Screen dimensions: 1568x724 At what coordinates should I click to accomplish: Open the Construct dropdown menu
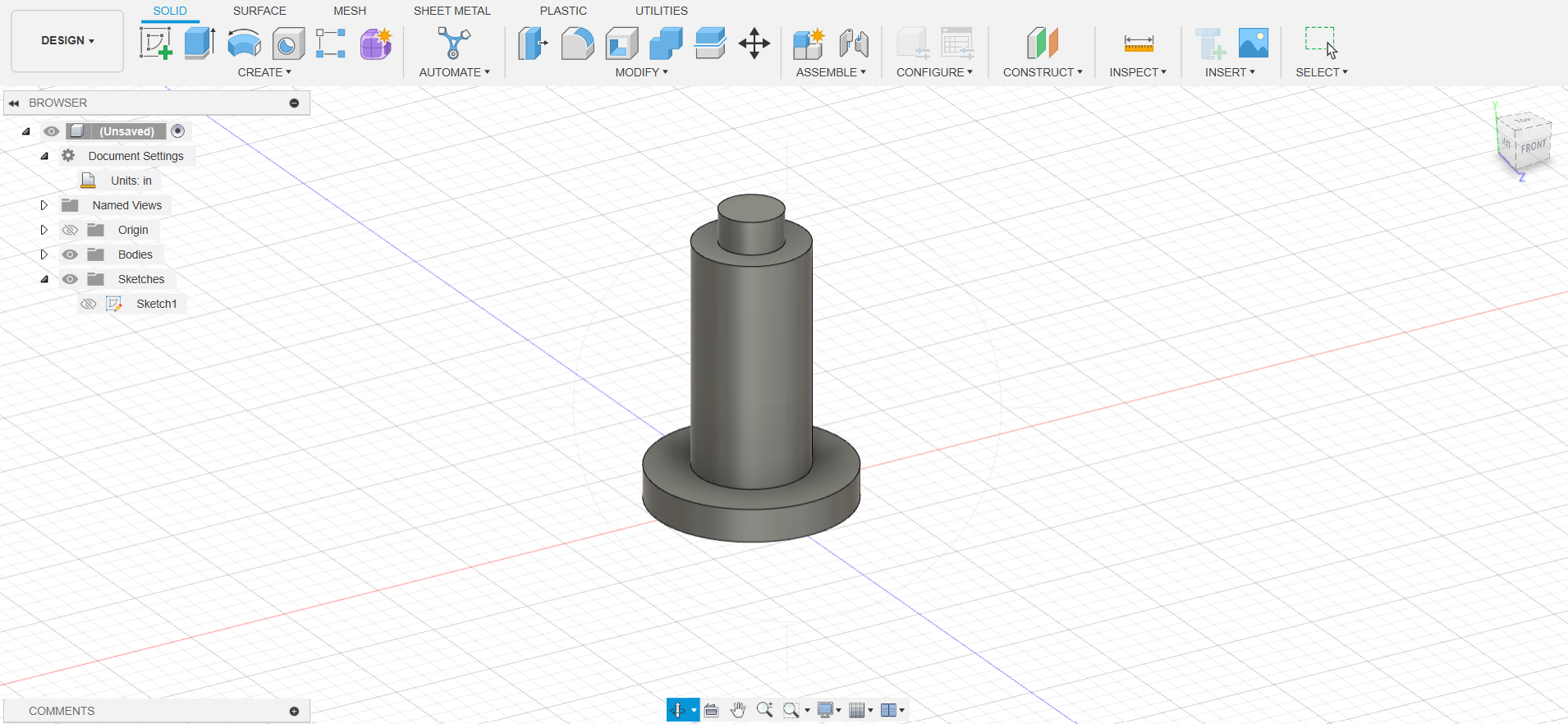pos(1043,72)
